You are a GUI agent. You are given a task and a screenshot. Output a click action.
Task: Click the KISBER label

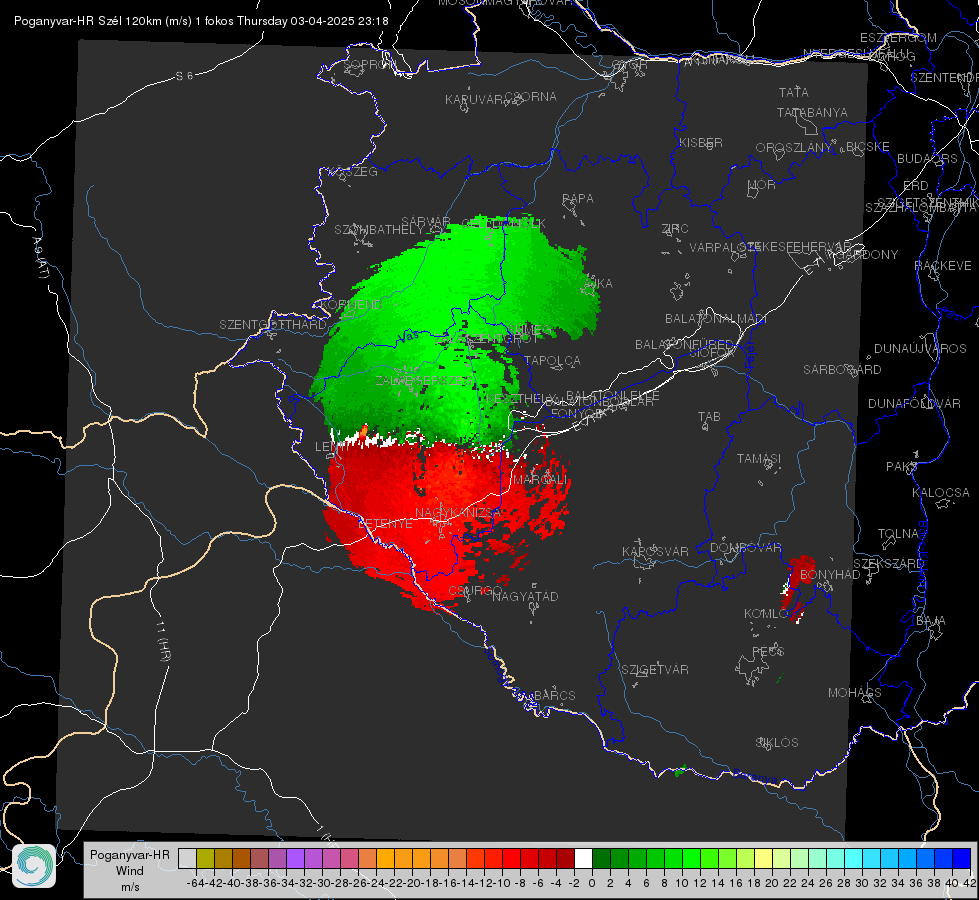[x=701, y=142]
